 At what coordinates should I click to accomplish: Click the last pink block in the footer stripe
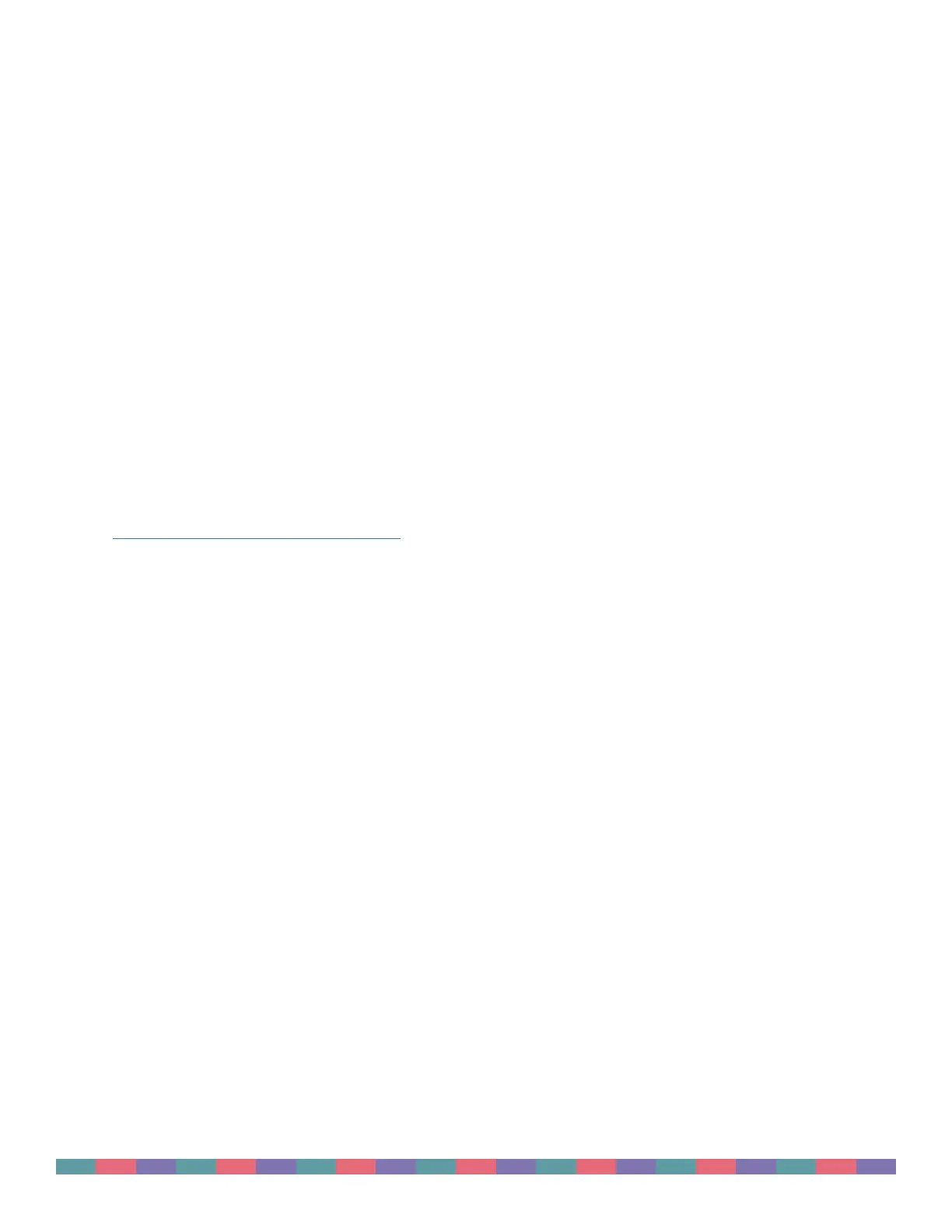tap(836, 1166)
